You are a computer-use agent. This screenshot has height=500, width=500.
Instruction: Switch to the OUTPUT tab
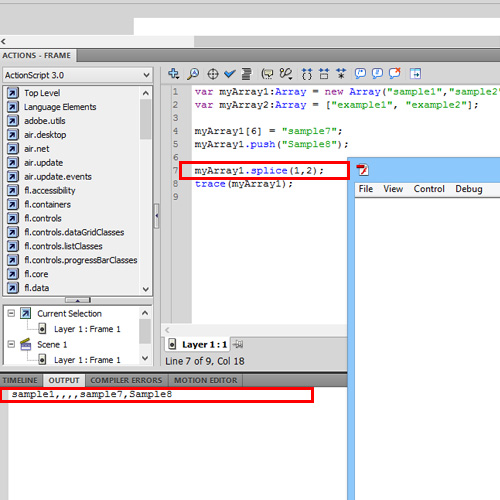[x=64, y=380]
